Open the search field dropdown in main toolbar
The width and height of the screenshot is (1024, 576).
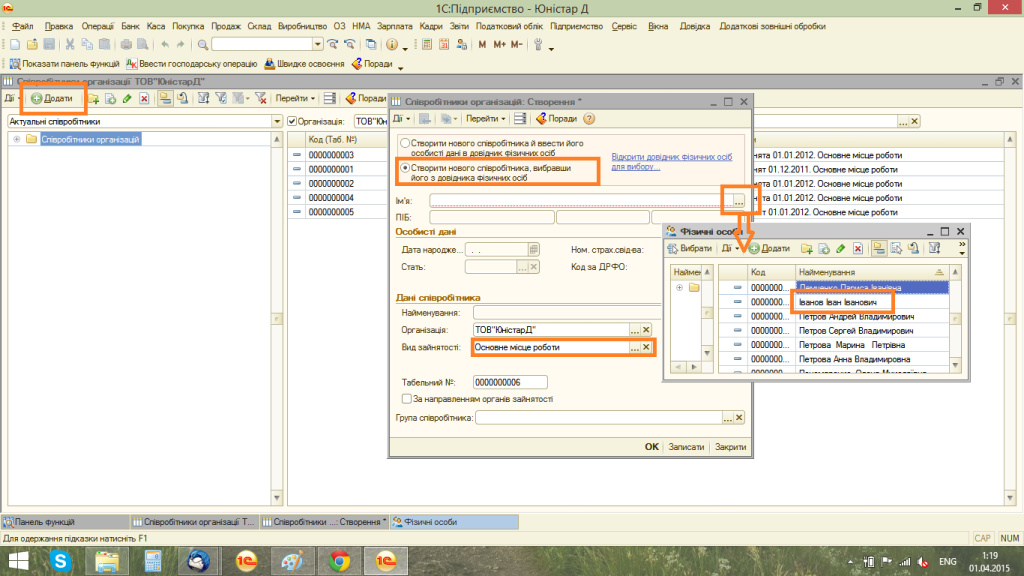(317, 44)
